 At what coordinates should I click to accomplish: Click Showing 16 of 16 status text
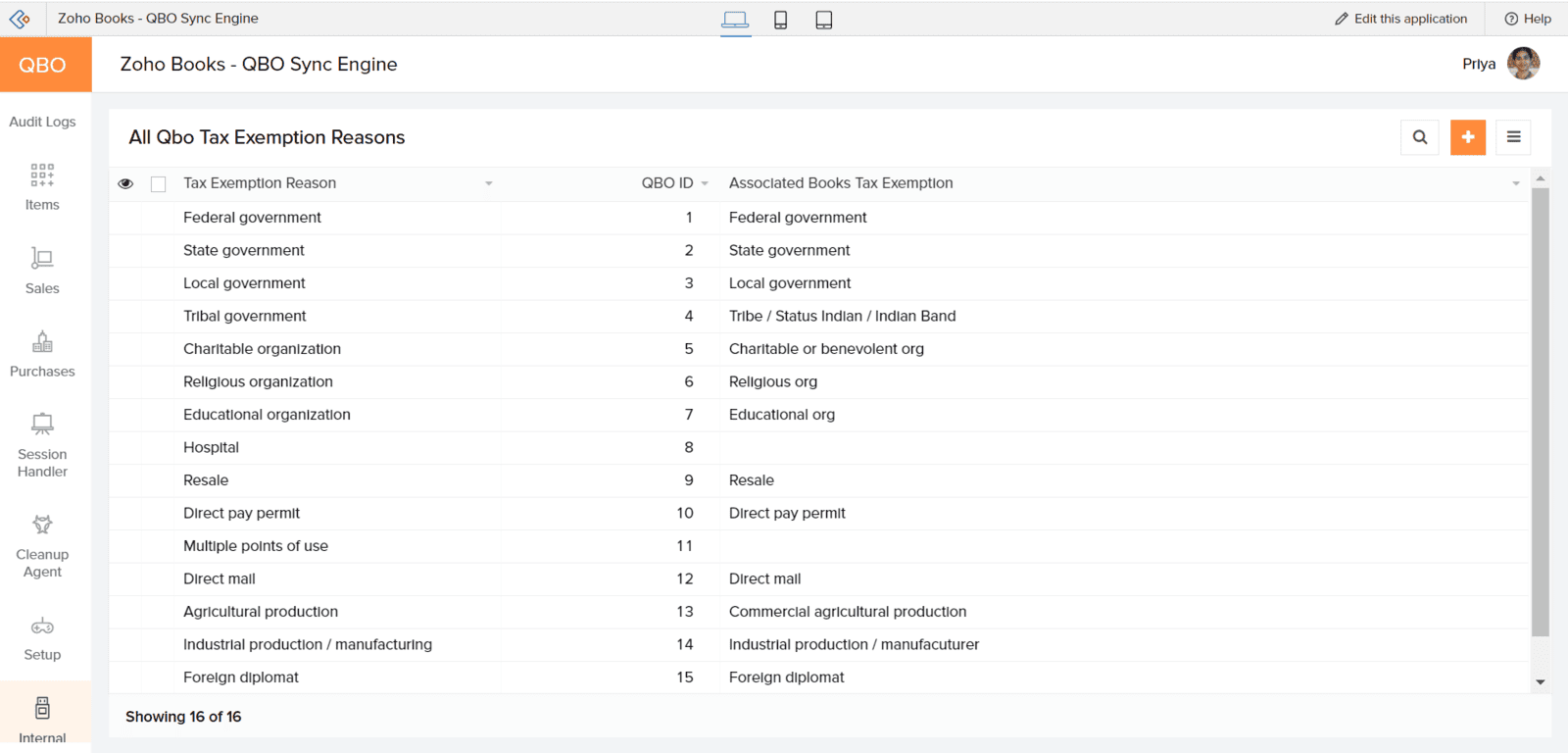pos(183,717)
